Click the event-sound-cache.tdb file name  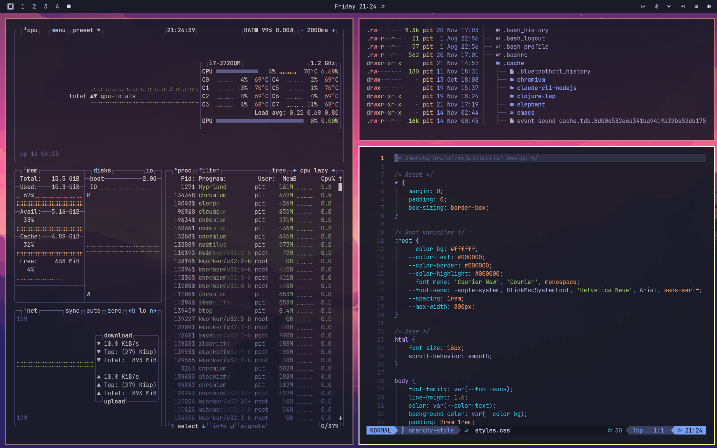[611, 121]
